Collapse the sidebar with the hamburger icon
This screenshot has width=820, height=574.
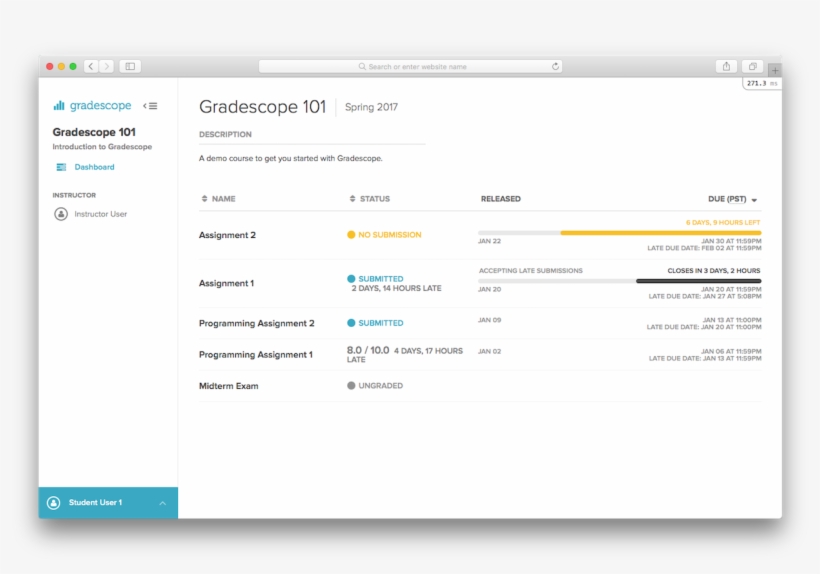150,106
